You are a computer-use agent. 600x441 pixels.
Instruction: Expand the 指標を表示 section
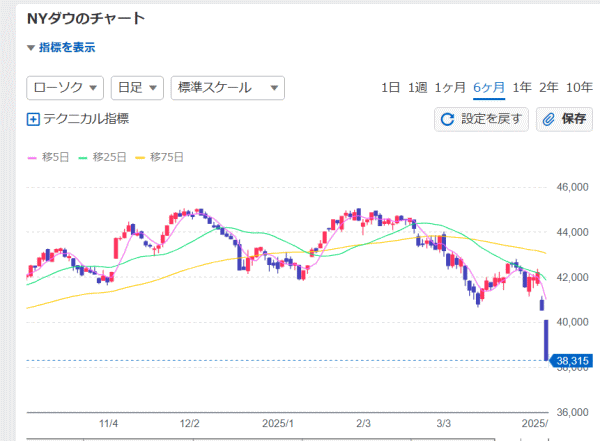61,47
